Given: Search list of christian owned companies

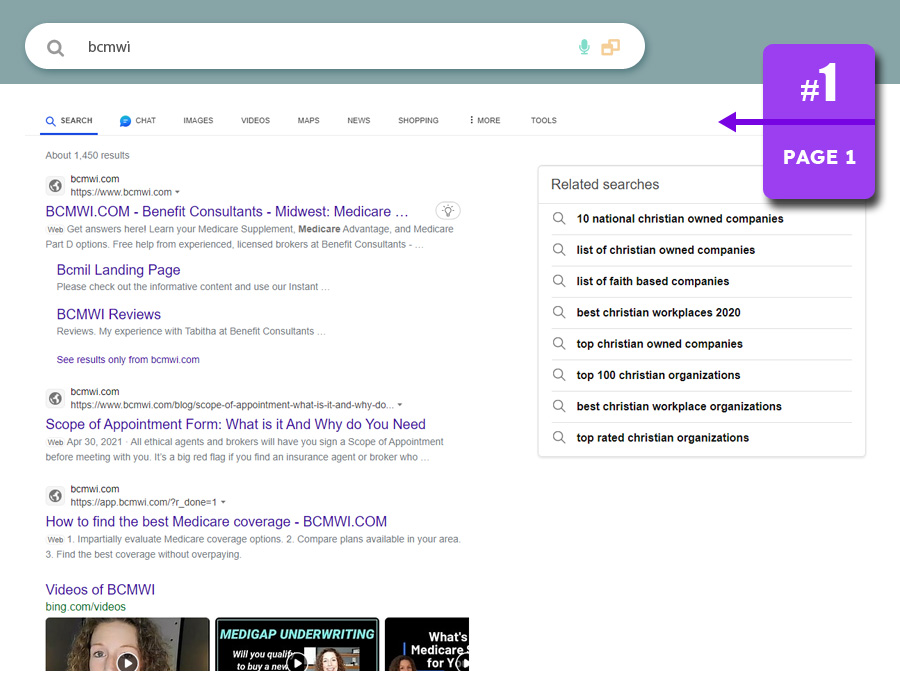Looking at the screenshot, I should [x=666, y=250].
